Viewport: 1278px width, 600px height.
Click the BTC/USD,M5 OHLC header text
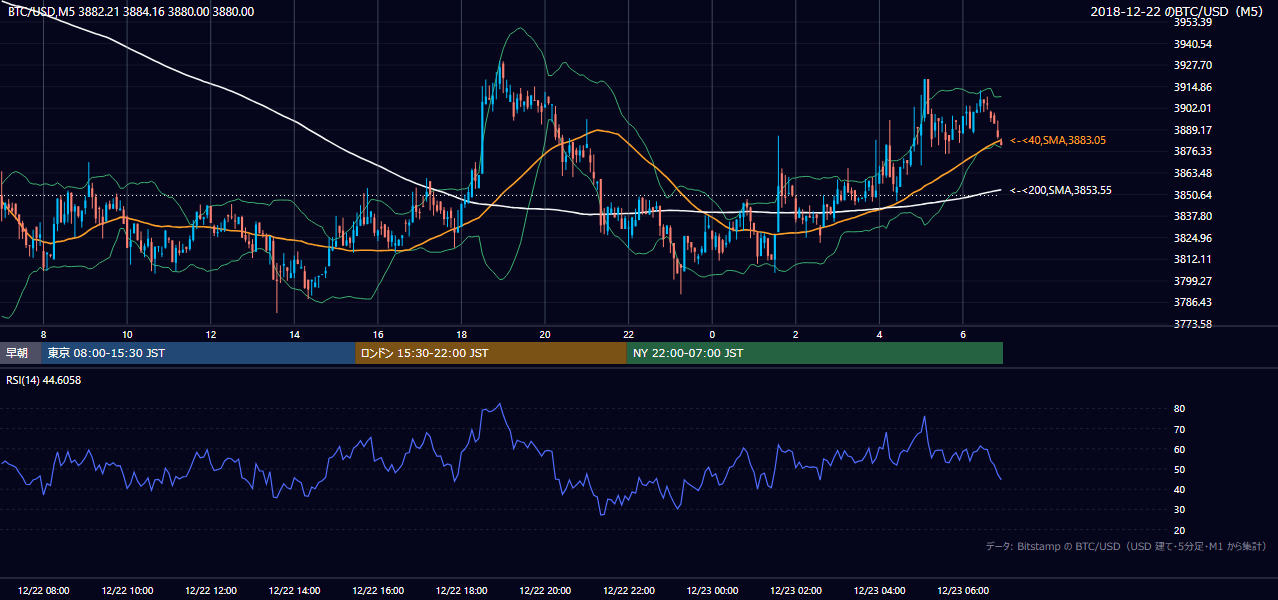[x=131, y=11]
